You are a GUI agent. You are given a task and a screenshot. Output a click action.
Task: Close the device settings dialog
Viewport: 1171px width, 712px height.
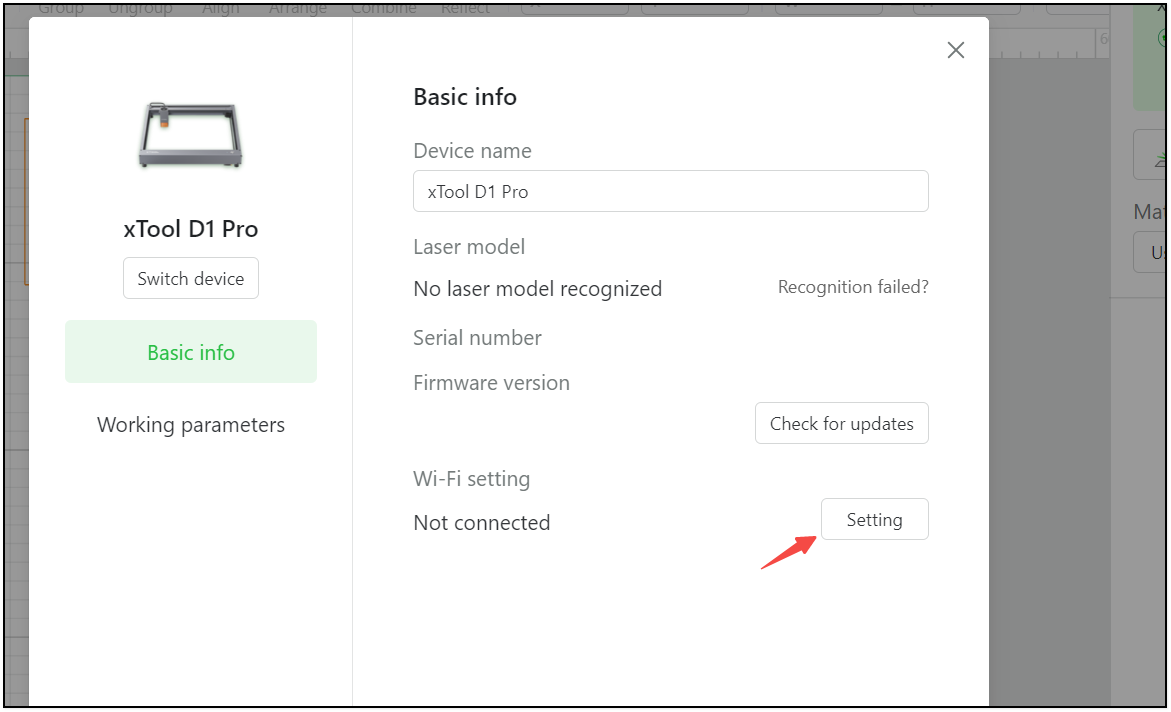(955, 50)
